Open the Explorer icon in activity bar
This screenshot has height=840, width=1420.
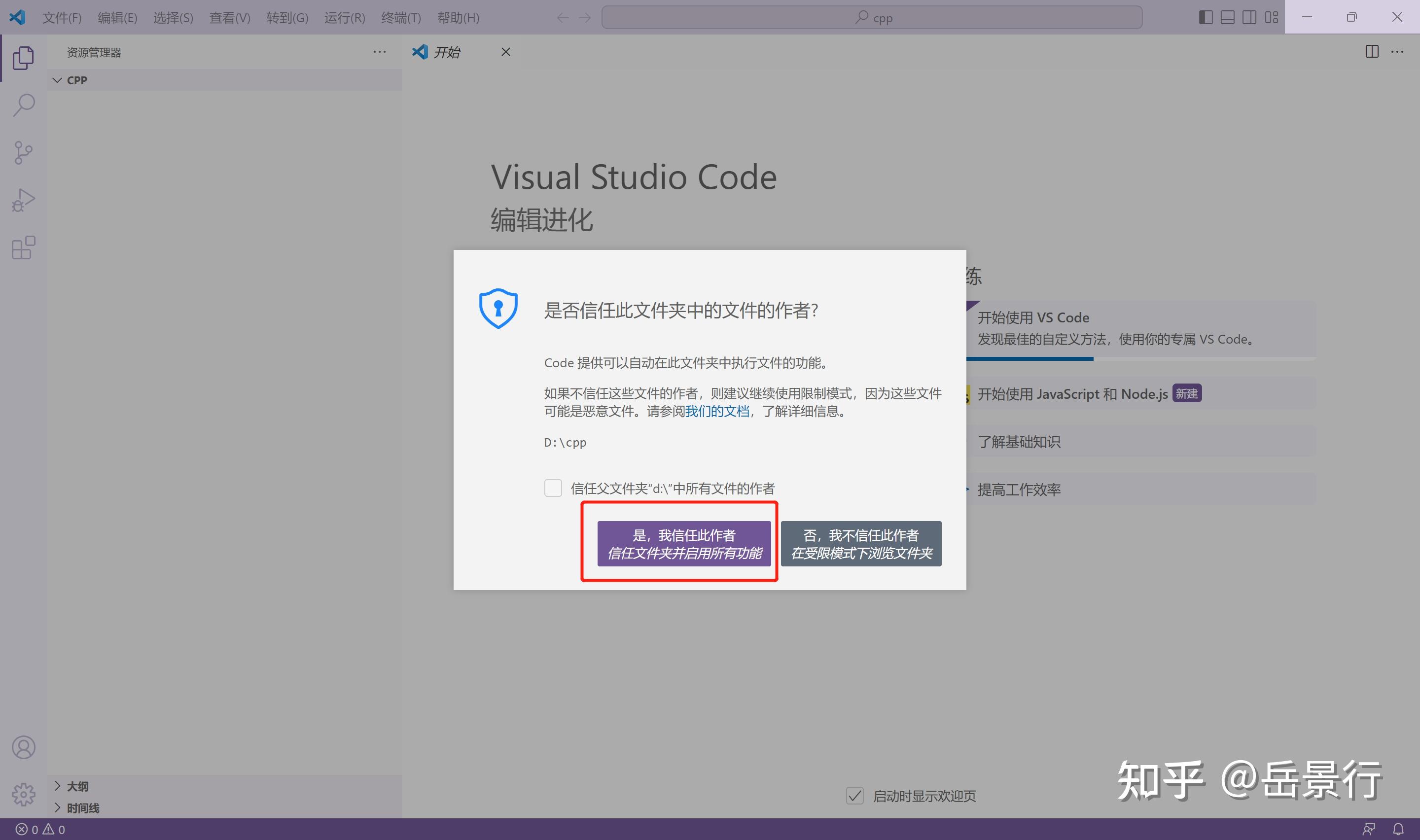pos(23,58)
